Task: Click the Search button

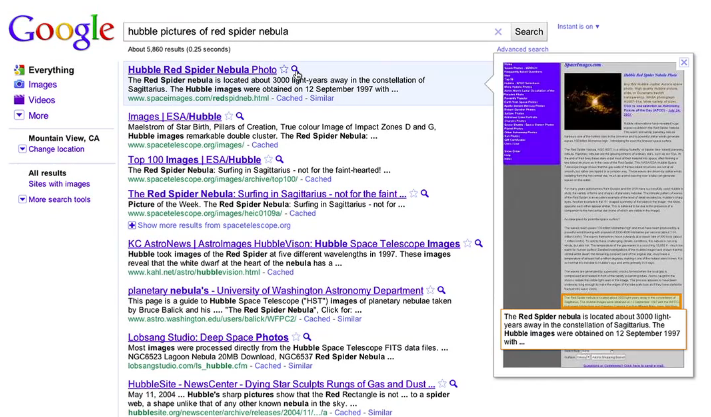Action: point(529,32)
